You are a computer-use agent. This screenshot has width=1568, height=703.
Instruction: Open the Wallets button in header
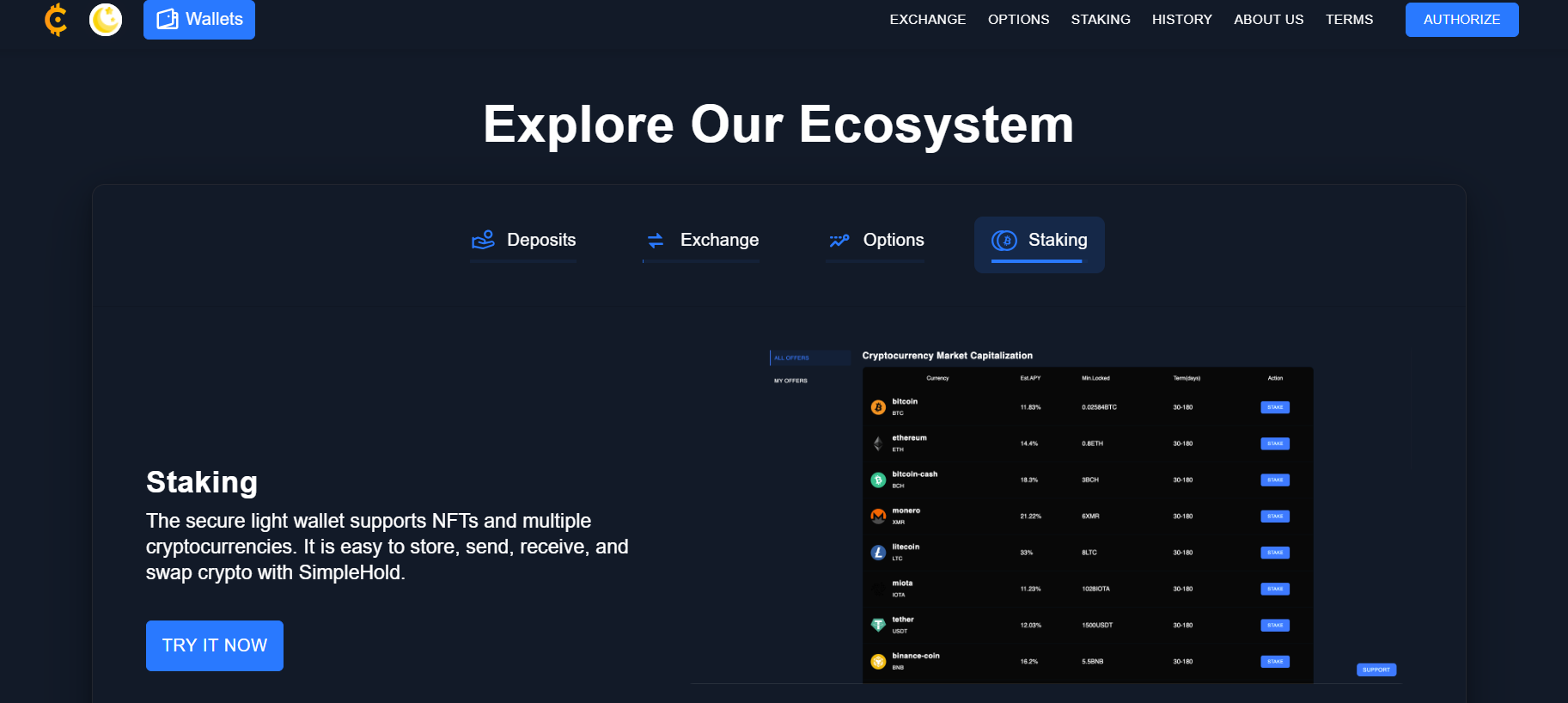tap(199, 19)
